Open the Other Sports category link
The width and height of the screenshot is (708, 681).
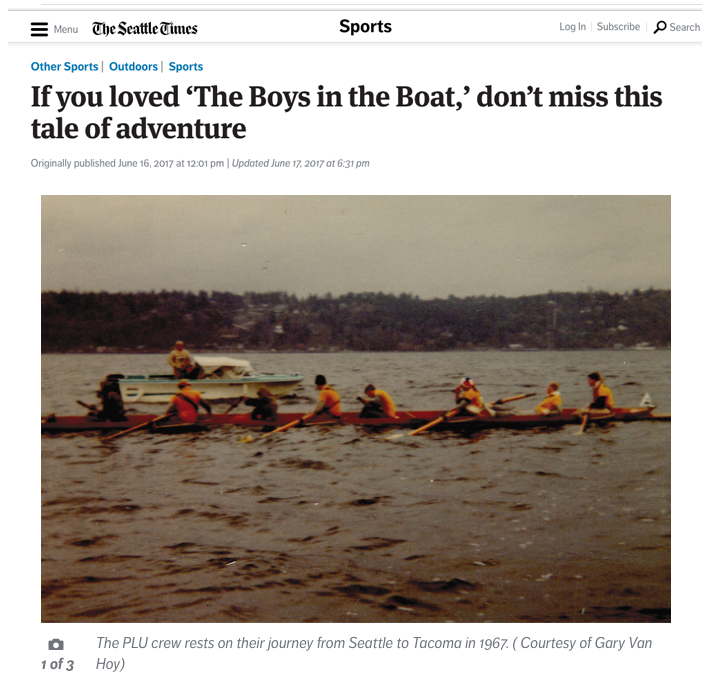(x=65, y=66)
